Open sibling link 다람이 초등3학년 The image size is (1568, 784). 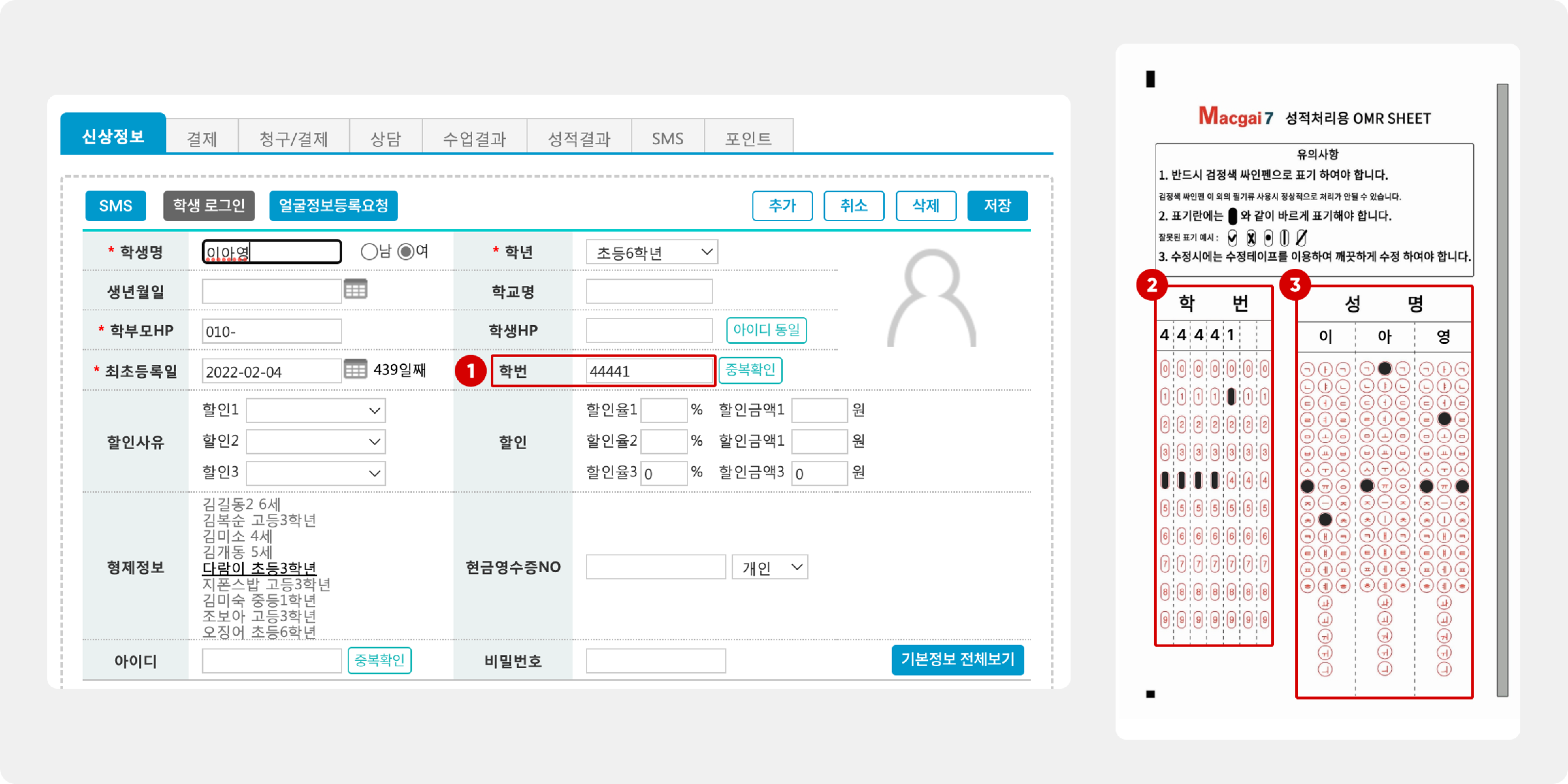[259, 568]
